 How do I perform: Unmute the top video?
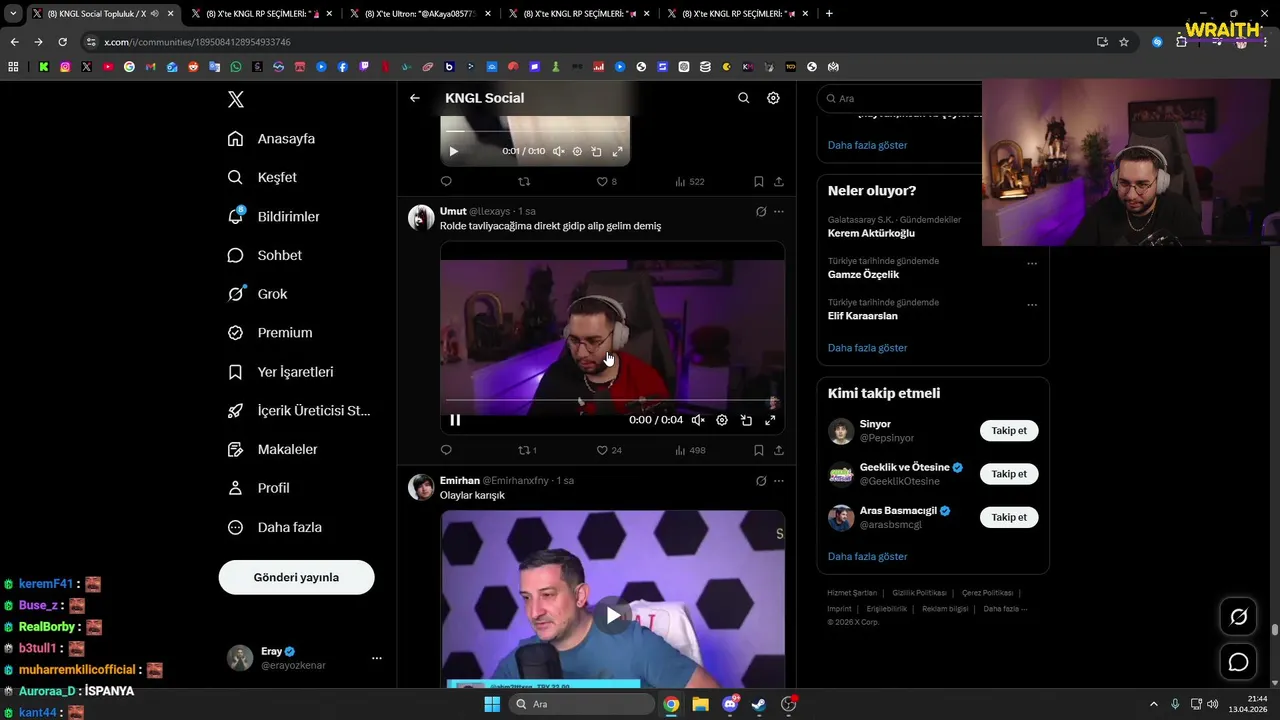558,151
